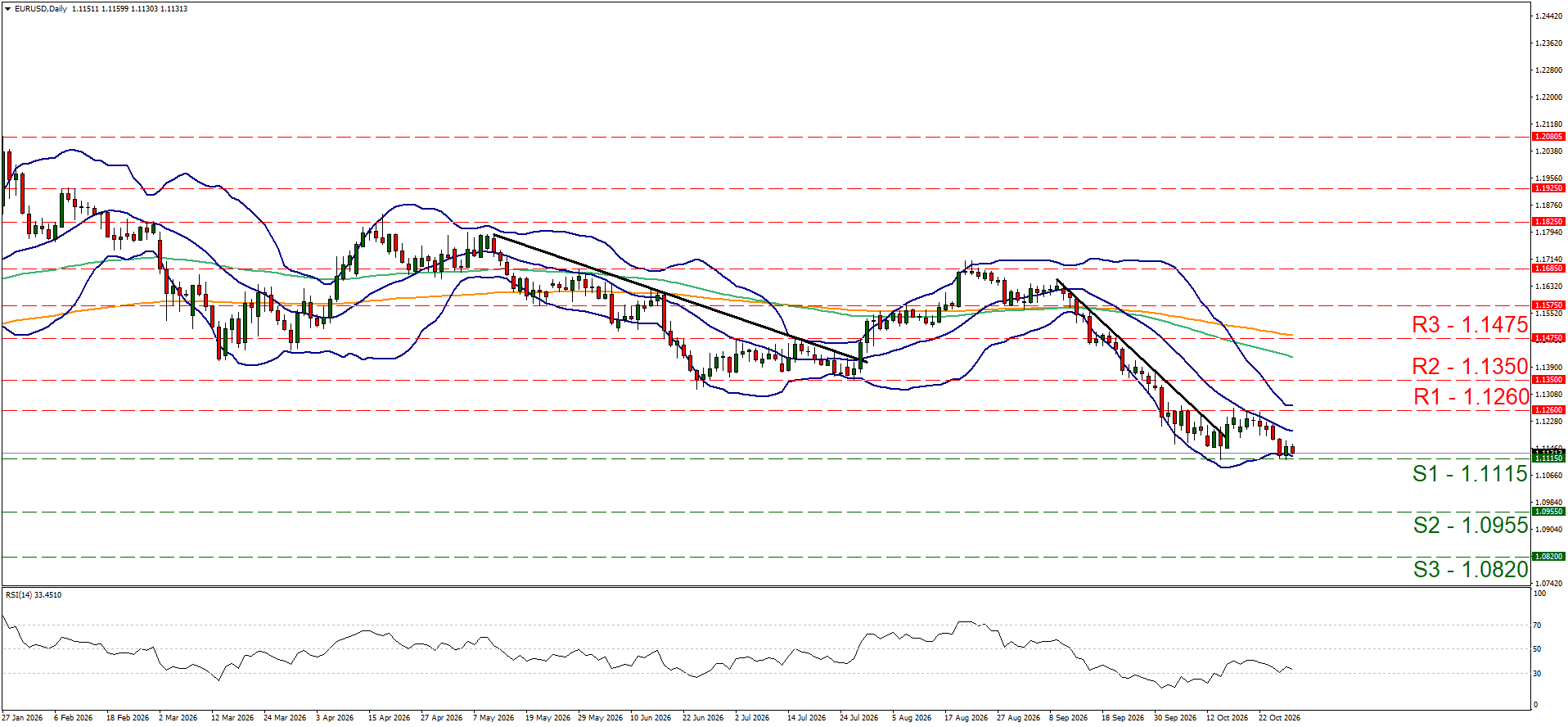Screen dimensions: 1568x727
Task: Click the red 1.19250 price tag on axis
Action: pyautogui.click(x=1548, y=188)
